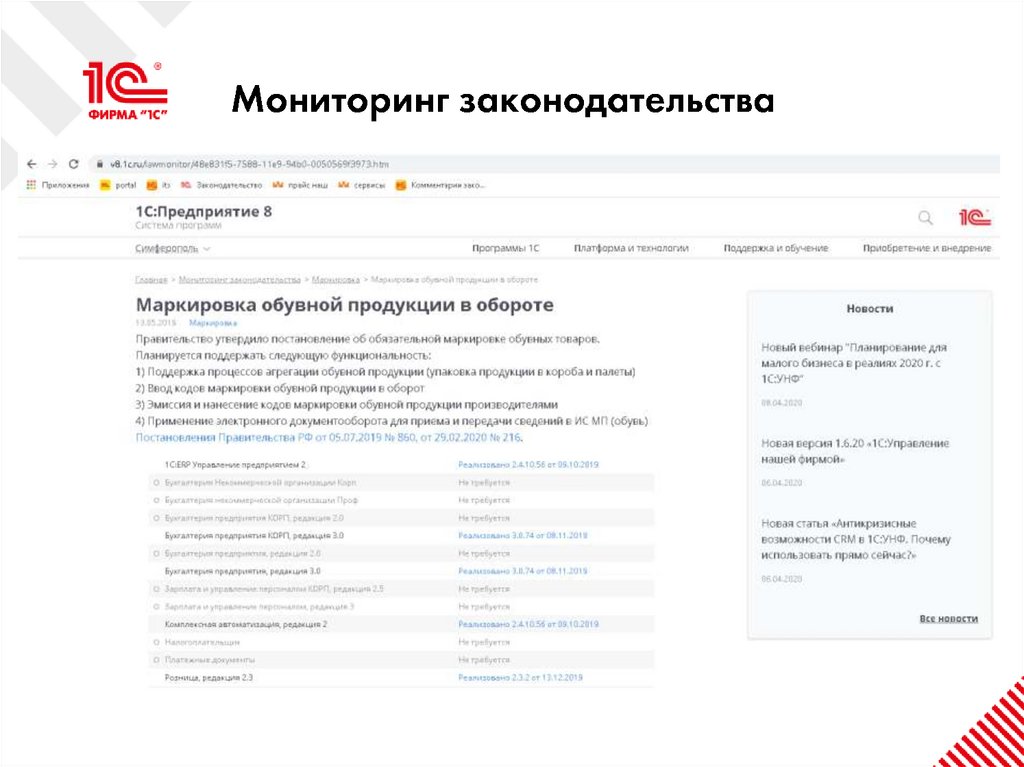The image size is (1024, 767).
Task: Click the circle icon beside Налогоплательщик
Action: 156,642
